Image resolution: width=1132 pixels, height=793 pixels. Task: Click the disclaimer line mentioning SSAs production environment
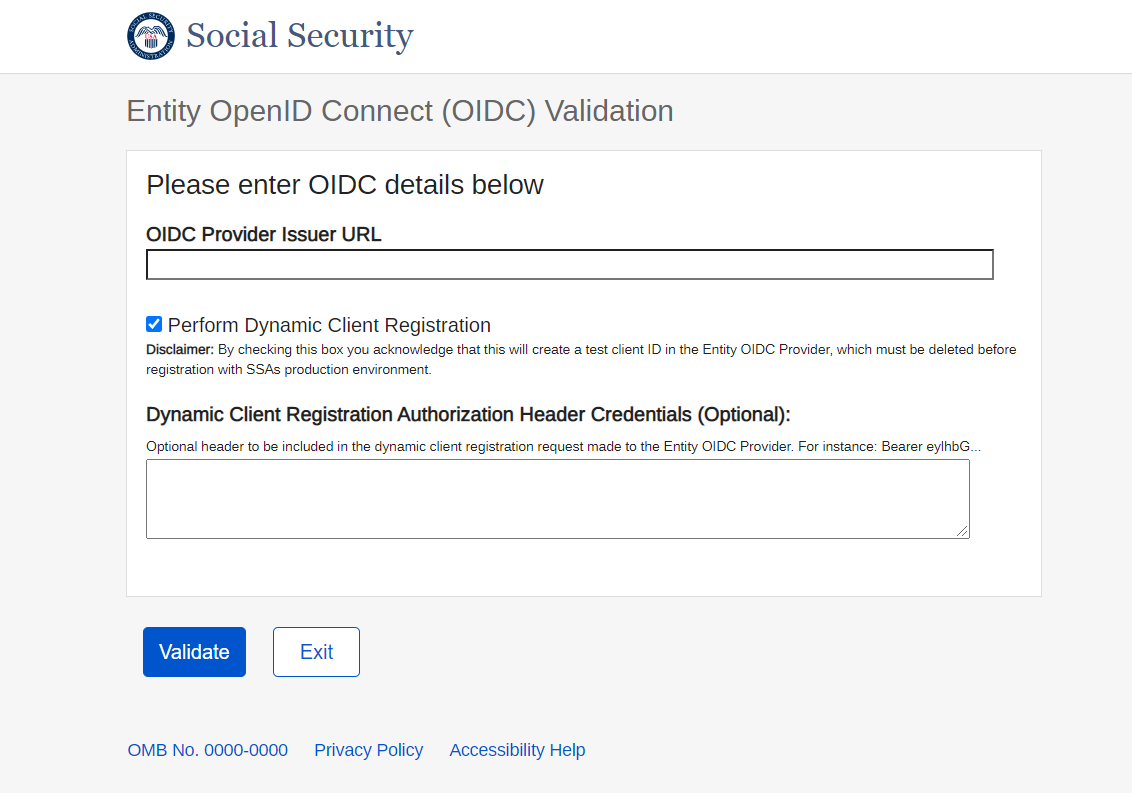pos(288,369)
